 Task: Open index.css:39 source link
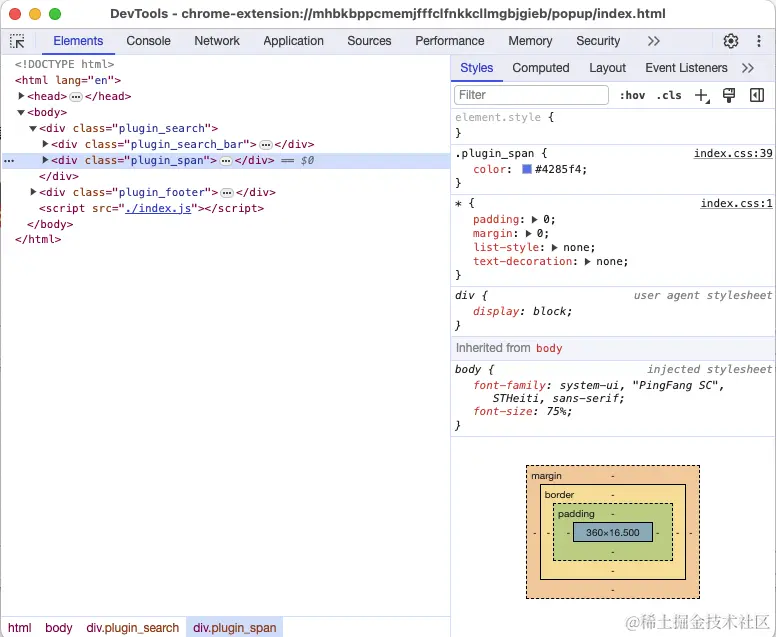point(733,153)
